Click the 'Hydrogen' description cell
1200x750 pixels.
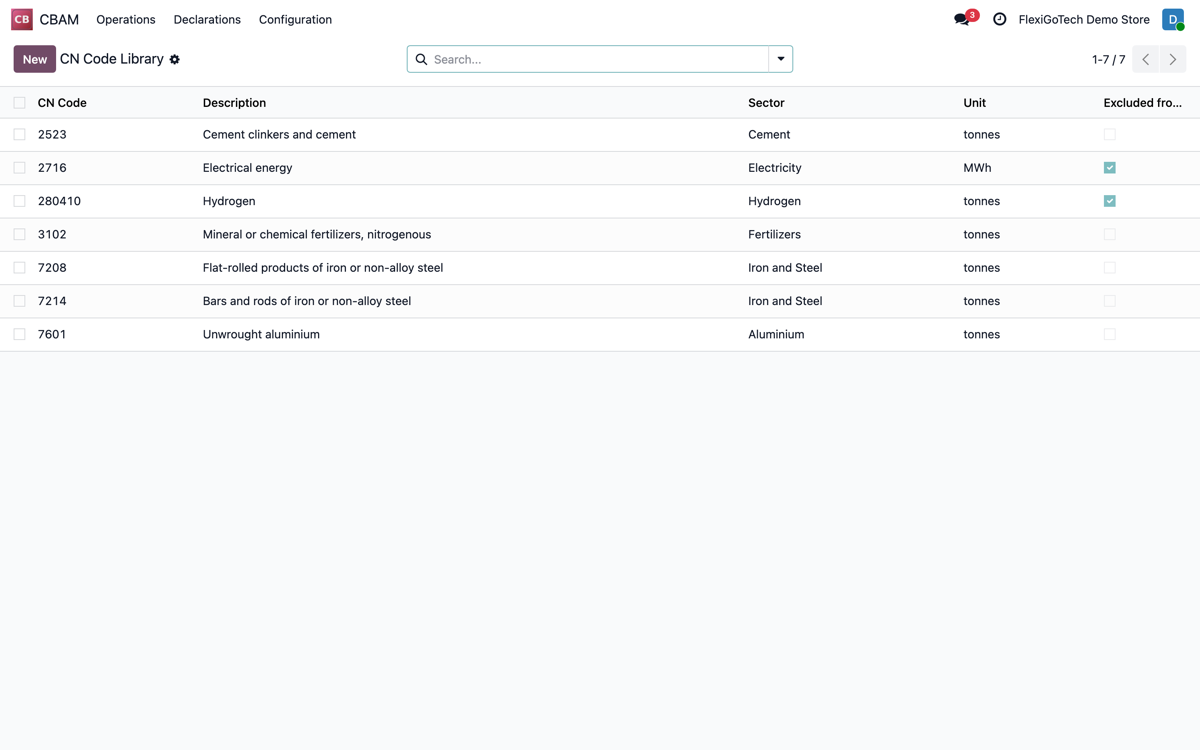click(x=229, y=201)
